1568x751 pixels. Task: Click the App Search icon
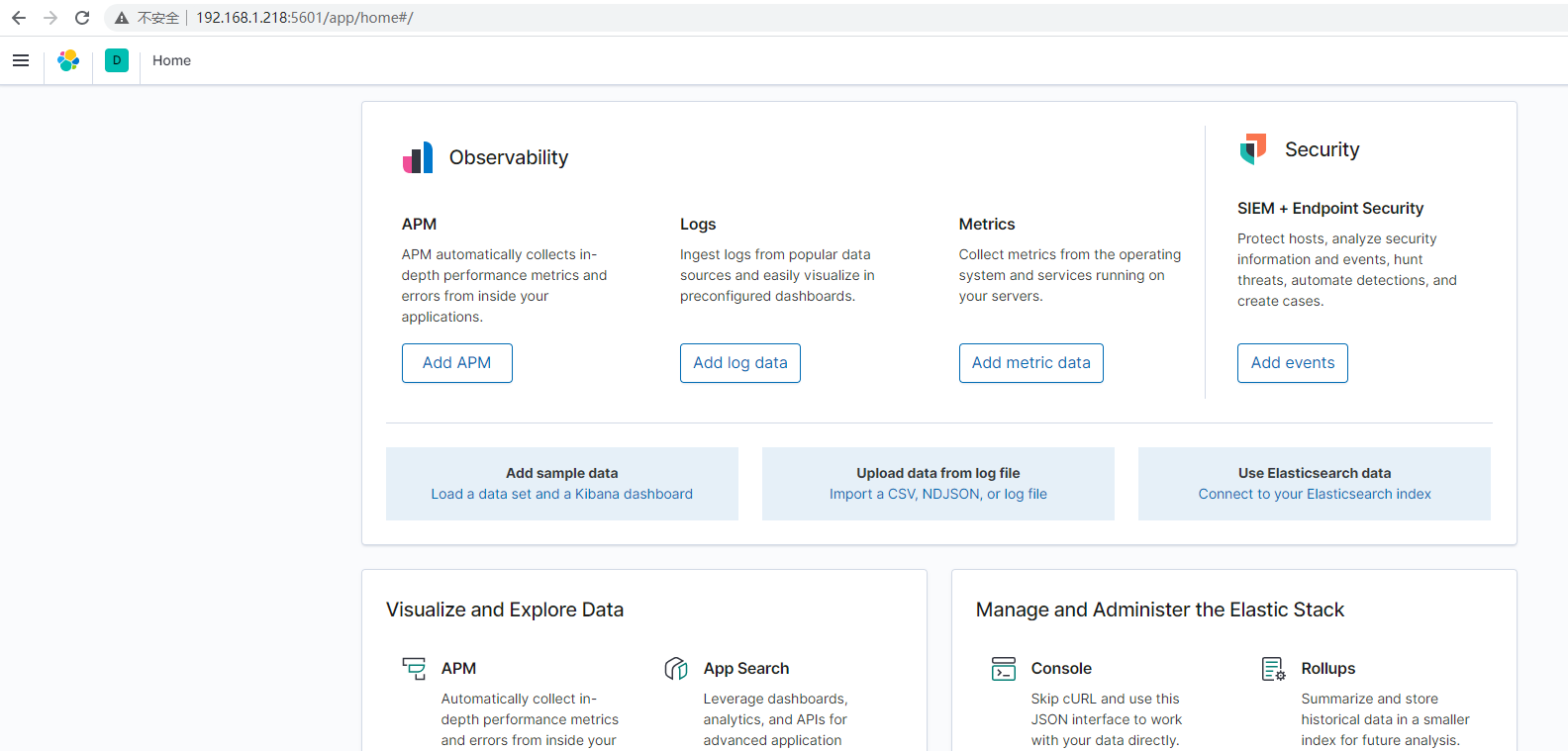[676, 669]
